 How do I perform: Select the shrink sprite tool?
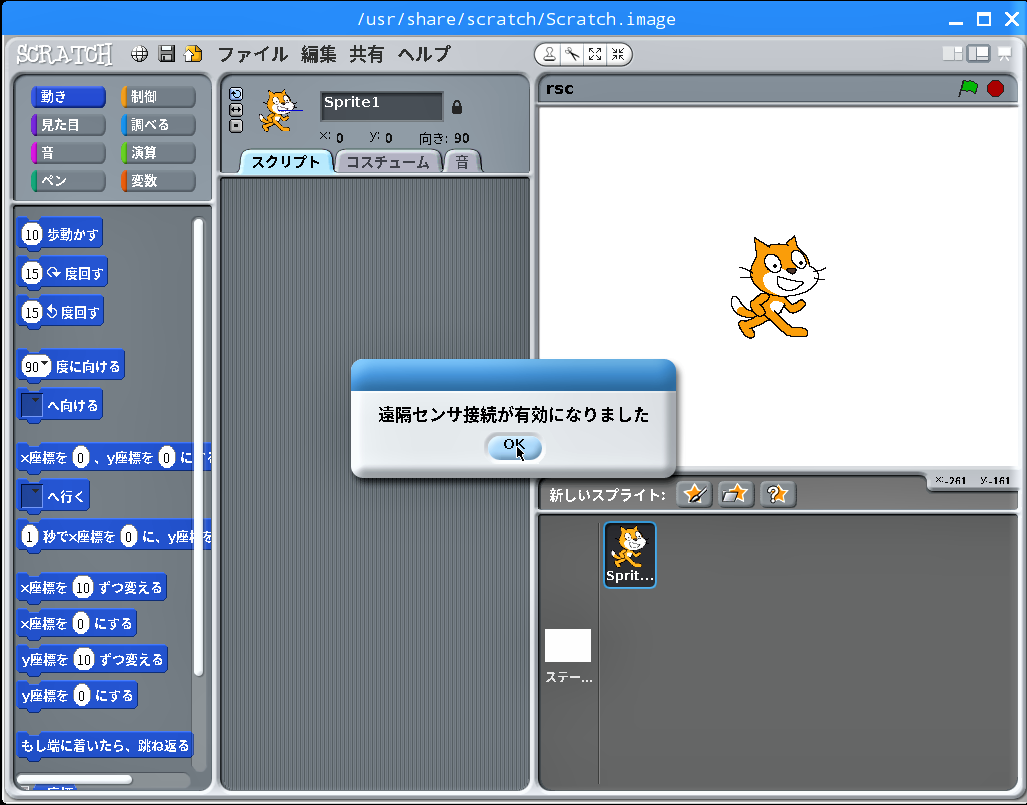pyautogui.click(x=618, y=54)
